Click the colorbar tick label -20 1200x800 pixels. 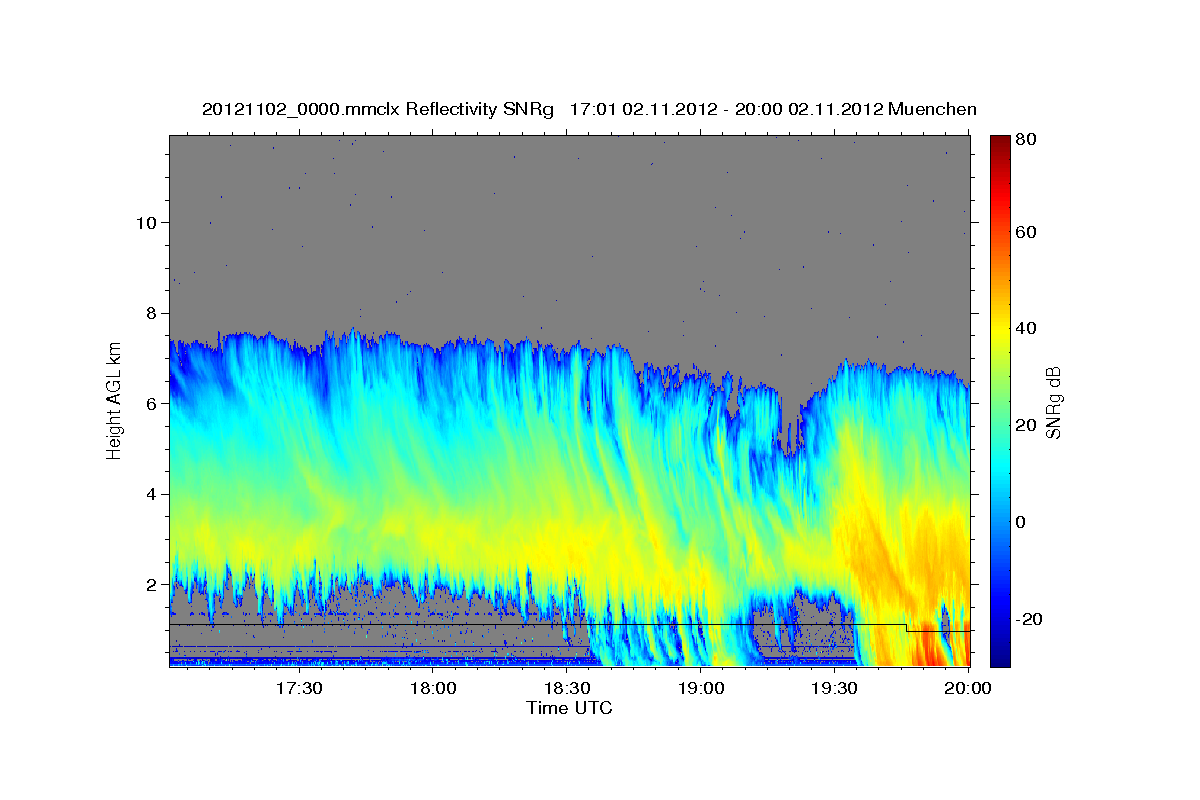pyautogui.click(x=1029, y=619)
